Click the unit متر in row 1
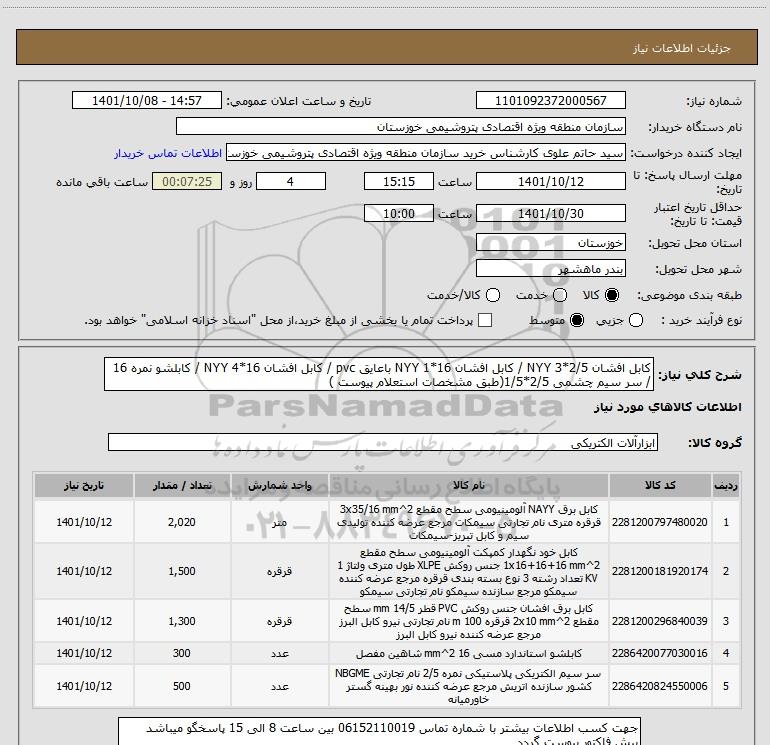This screenshot has height=745, width=770. coord(279,523)
